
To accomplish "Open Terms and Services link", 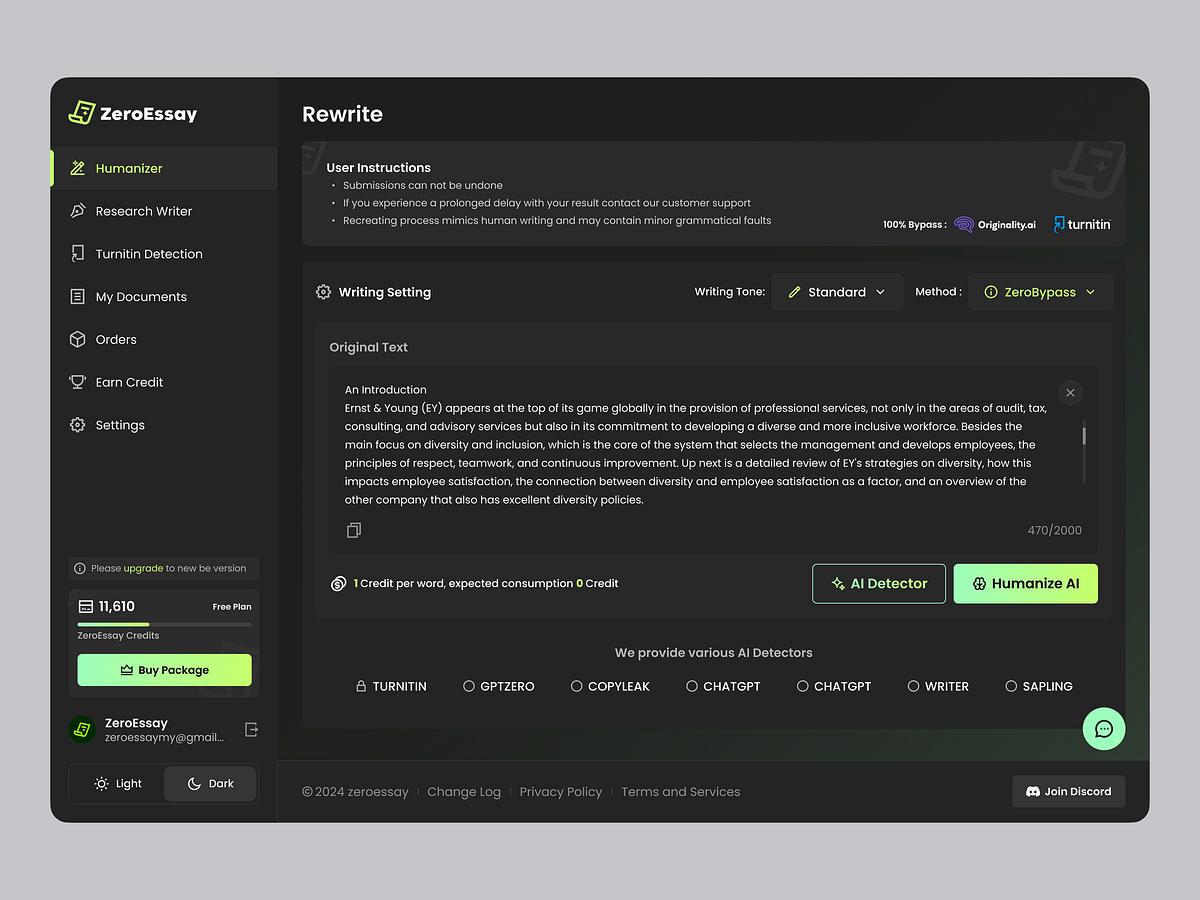I will coord(681,792).
